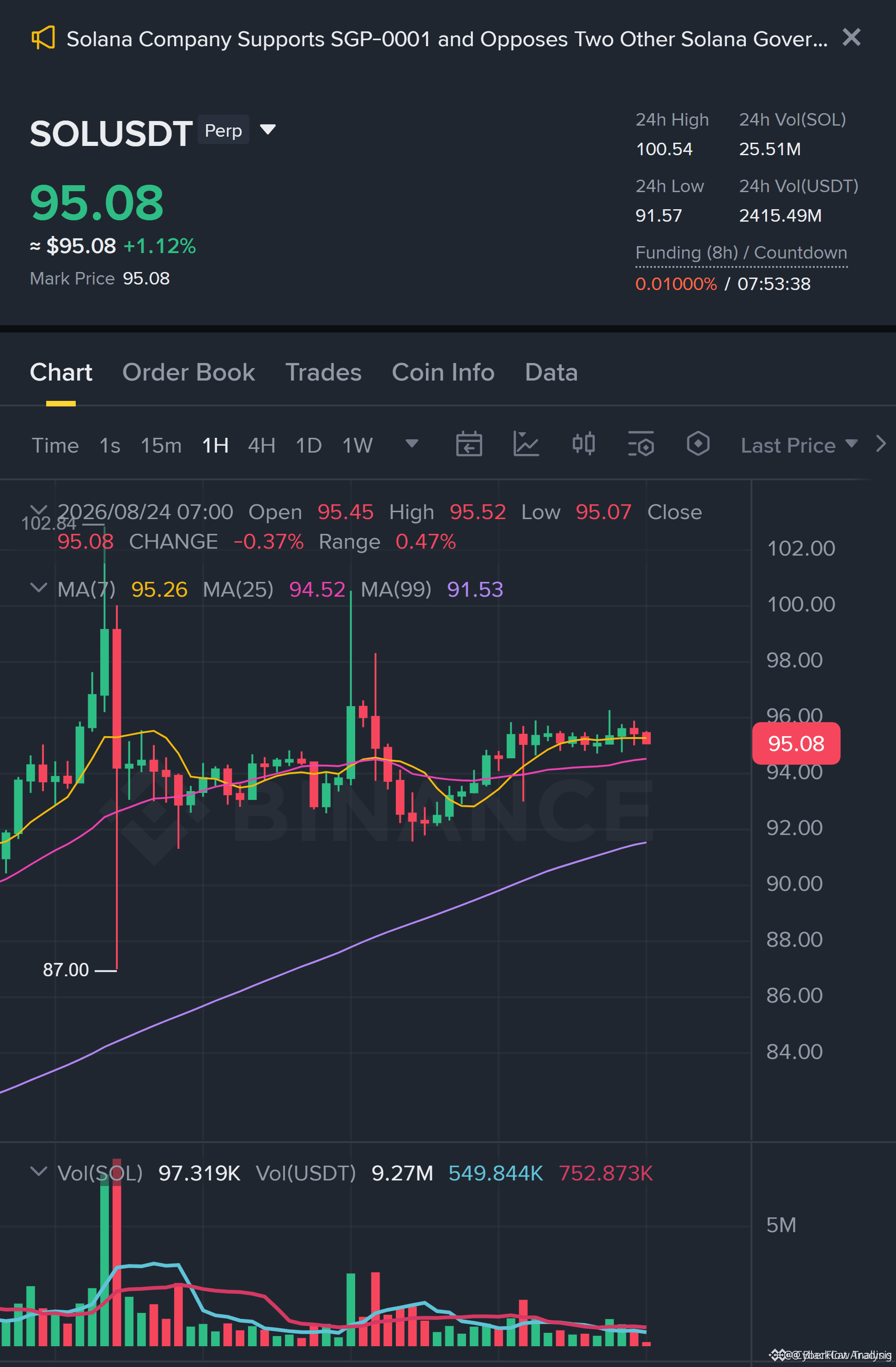Screen dimensions: 896x1367
Task: Open the go-to-date calendar icon
Action: (x=469, y=444)
